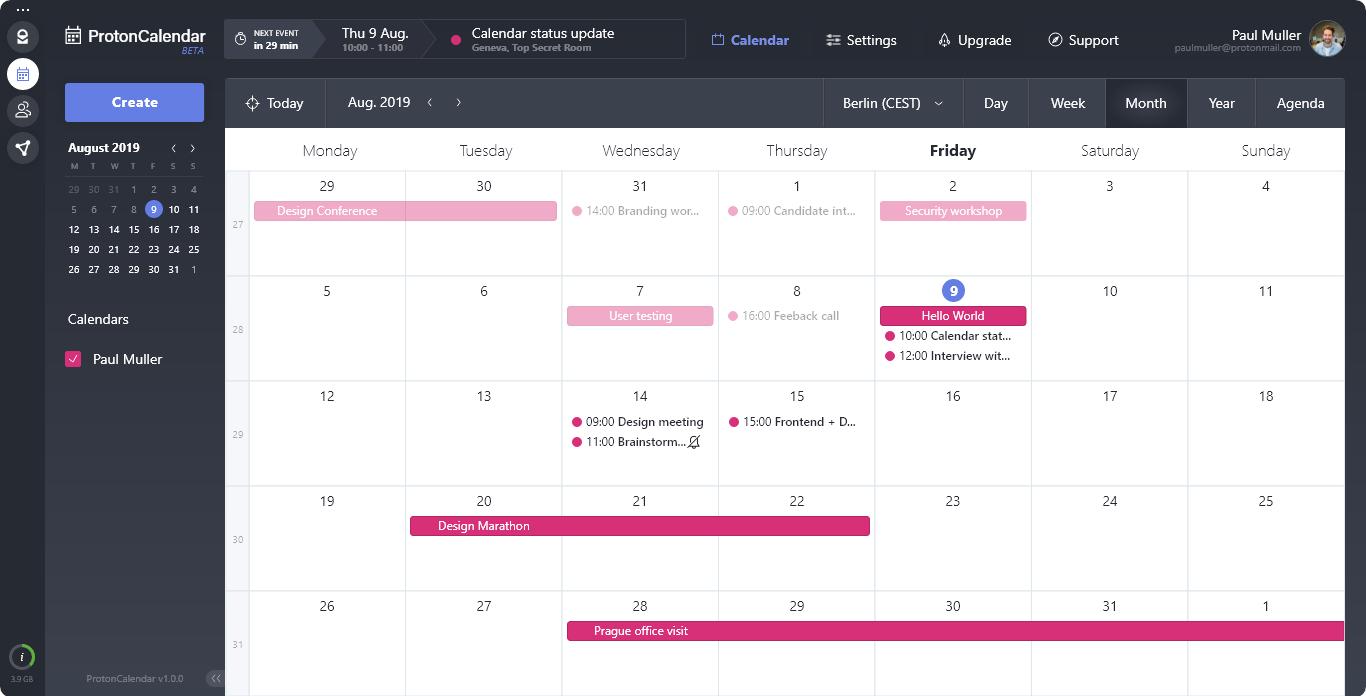This screenshot has width=1366, height=696.
Task: Open Settings in top navigation
Action: click(x=861, y=40)
